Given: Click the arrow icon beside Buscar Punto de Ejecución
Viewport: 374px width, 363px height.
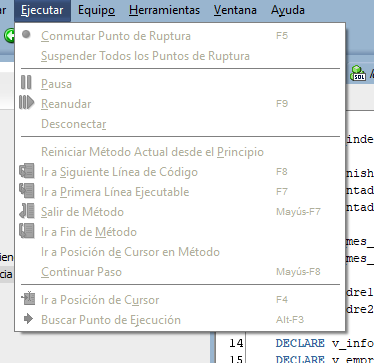Looking at the screenshot, I should 29,319.
